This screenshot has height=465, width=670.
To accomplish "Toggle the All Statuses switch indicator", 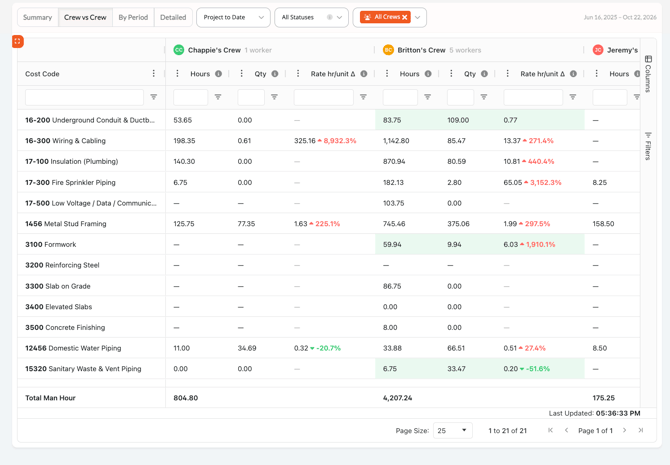I will [329, 17].
